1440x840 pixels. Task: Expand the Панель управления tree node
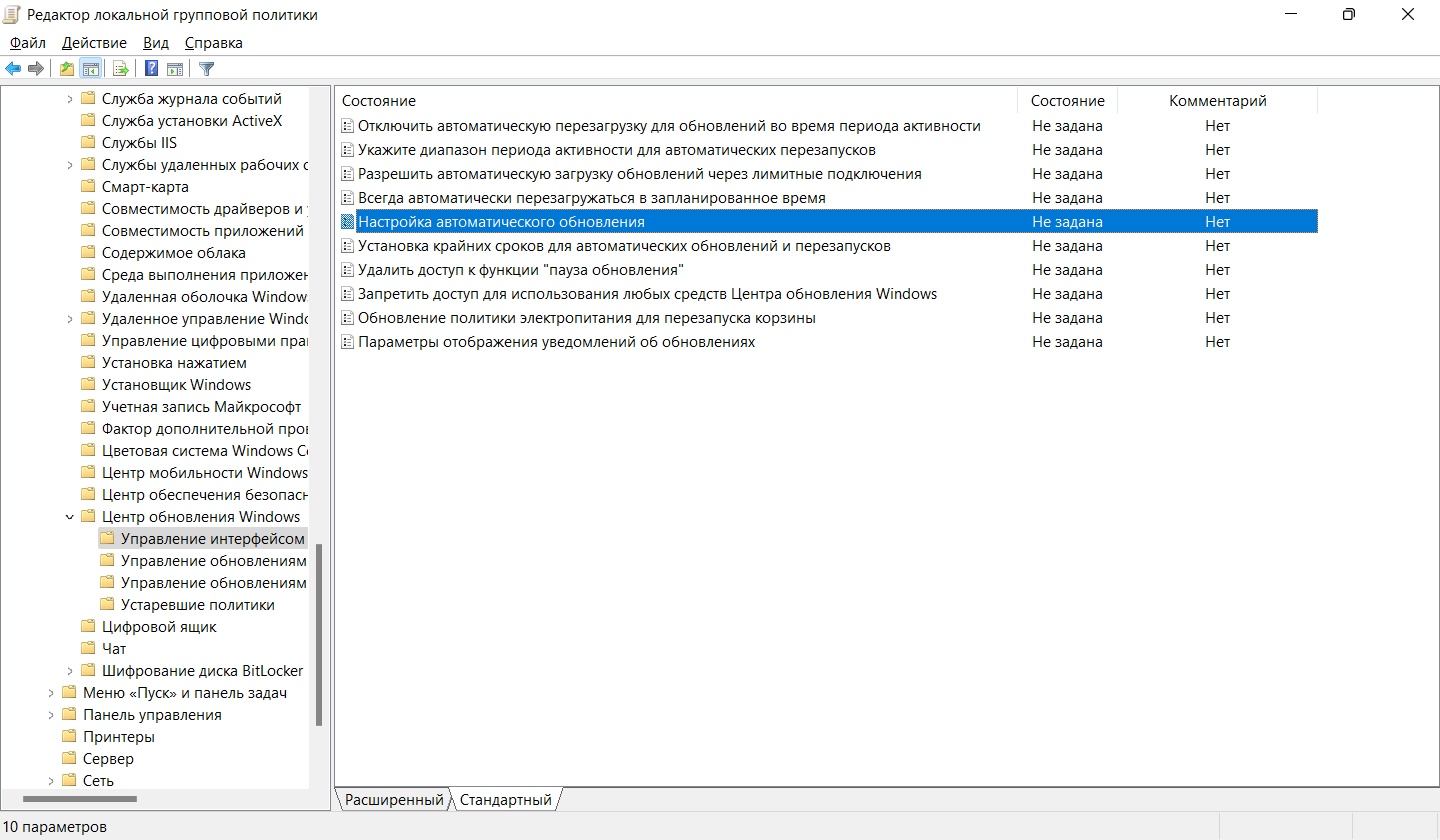(51, 715)
